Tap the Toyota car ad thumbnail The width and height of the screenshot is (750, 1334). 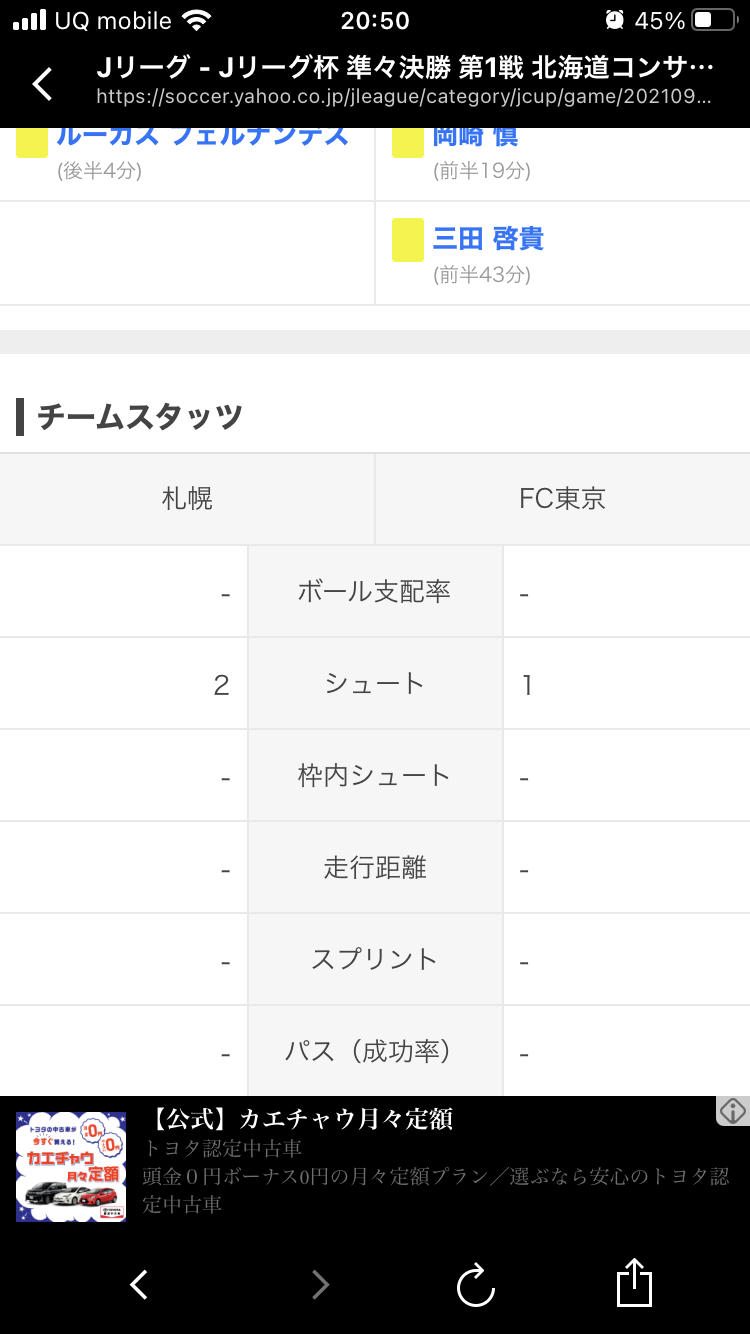[x=71, y=1166]
